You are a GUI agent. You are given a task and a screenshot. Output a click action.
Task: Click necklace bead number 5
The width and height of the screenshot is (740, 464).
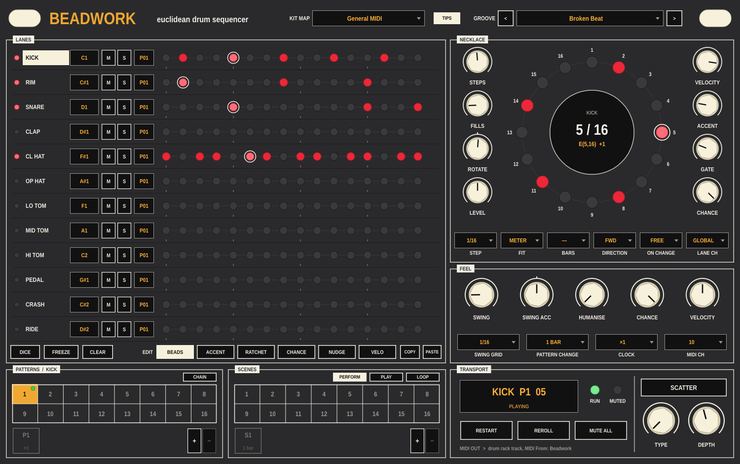point(662,132)
